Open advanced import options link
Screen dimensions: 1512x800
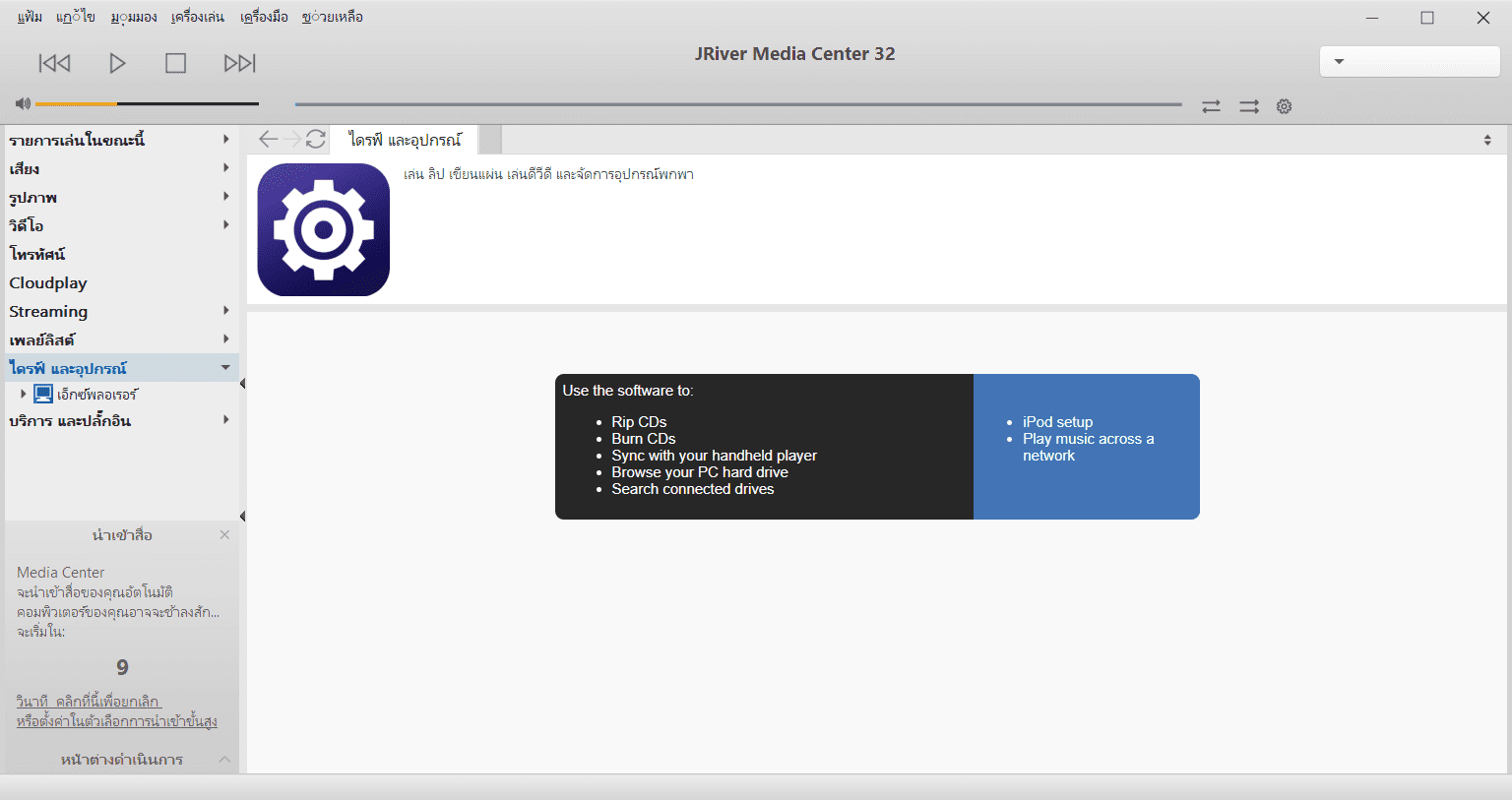pyautogui.click(x=117, y=721)
